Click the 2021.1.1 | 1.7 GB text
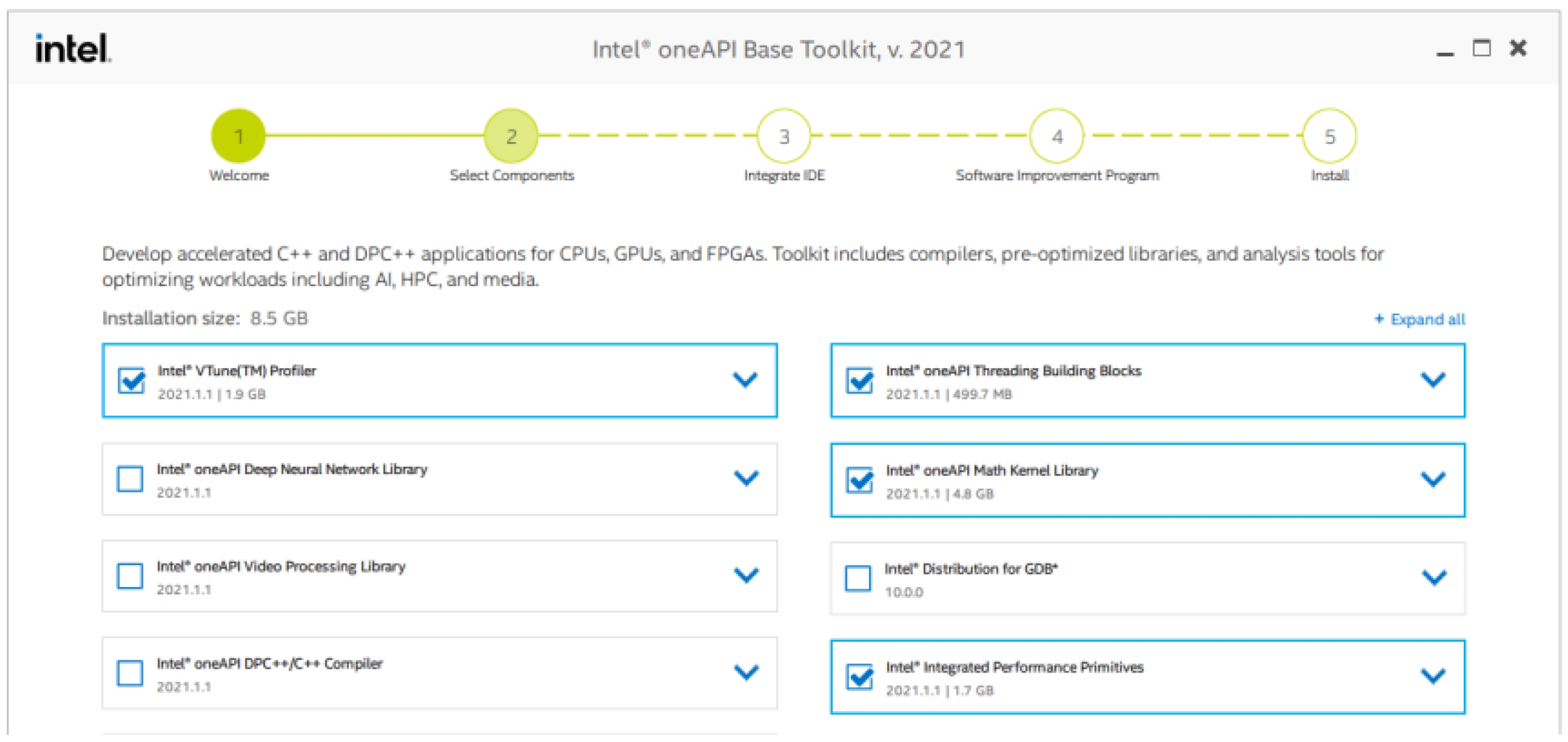Screen dimensions: 1568x742 [940, 691]
